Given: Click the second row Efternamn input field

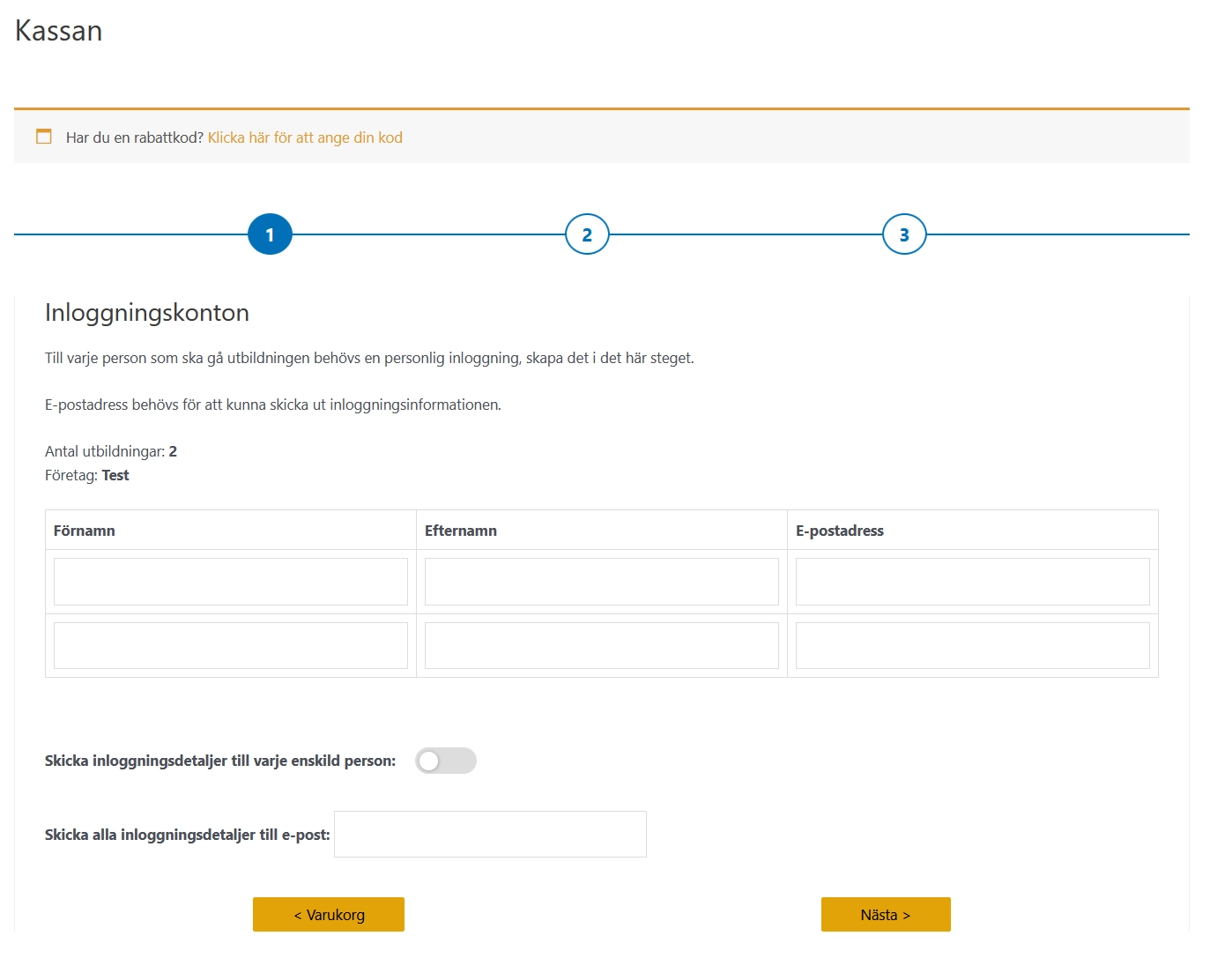Looking at the screenshot, I should (x=601, y=644).
